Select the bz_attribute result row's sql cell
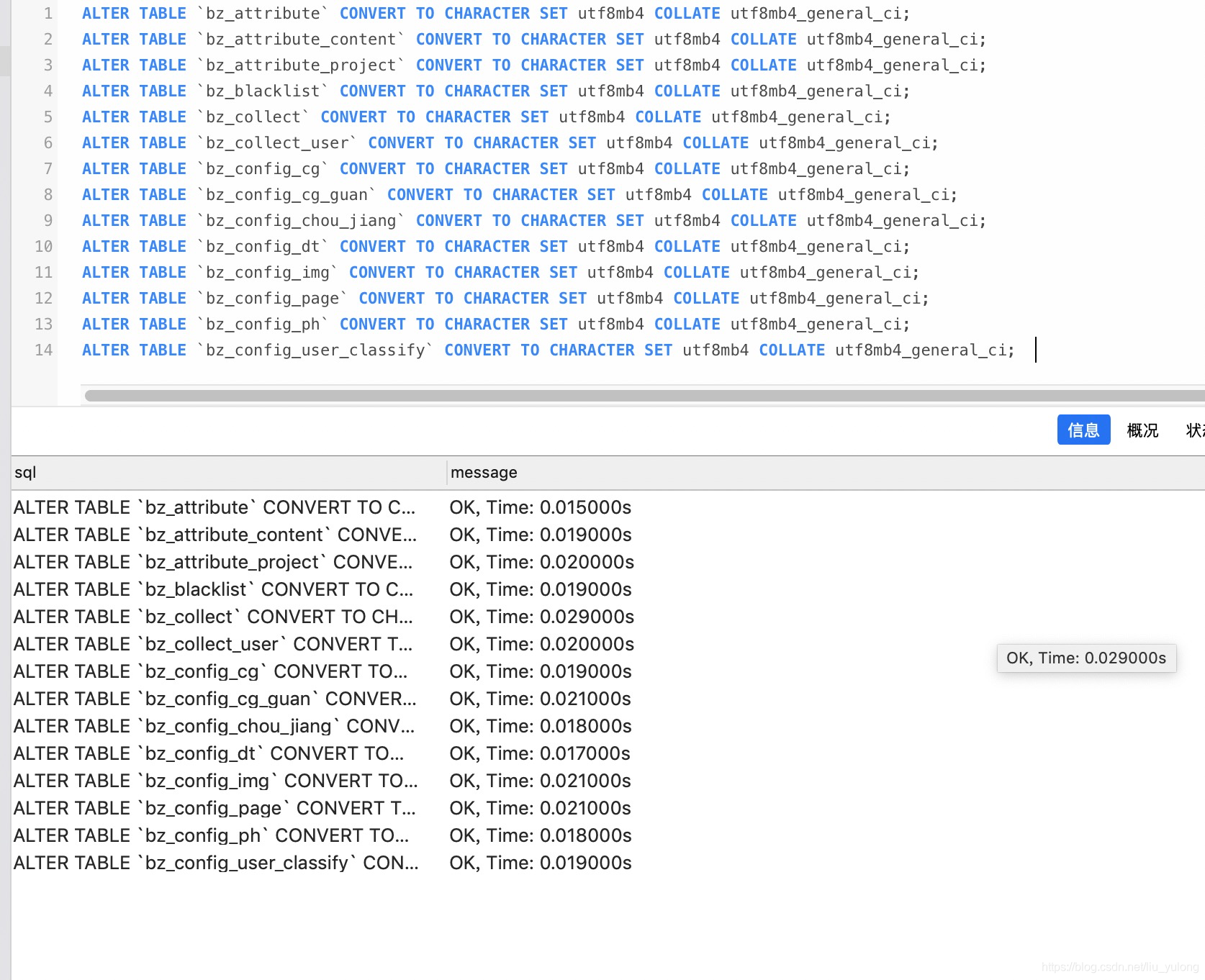 (x=214, y=508)
